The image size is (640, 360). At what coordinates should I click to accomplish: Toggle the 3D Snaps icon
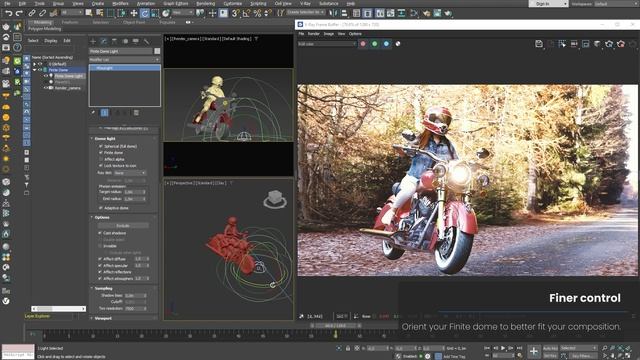pyautogui.click(x=235, y=13)
